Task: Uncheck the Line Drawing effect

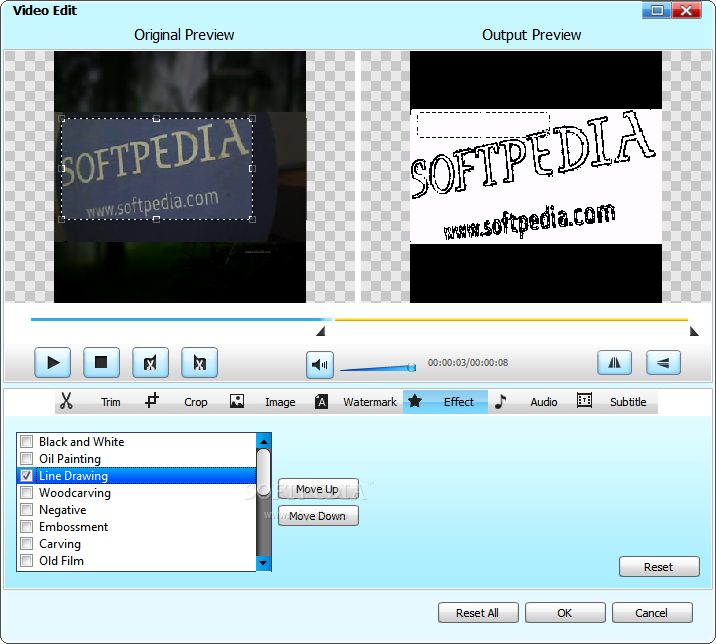Action: (27, 475)
